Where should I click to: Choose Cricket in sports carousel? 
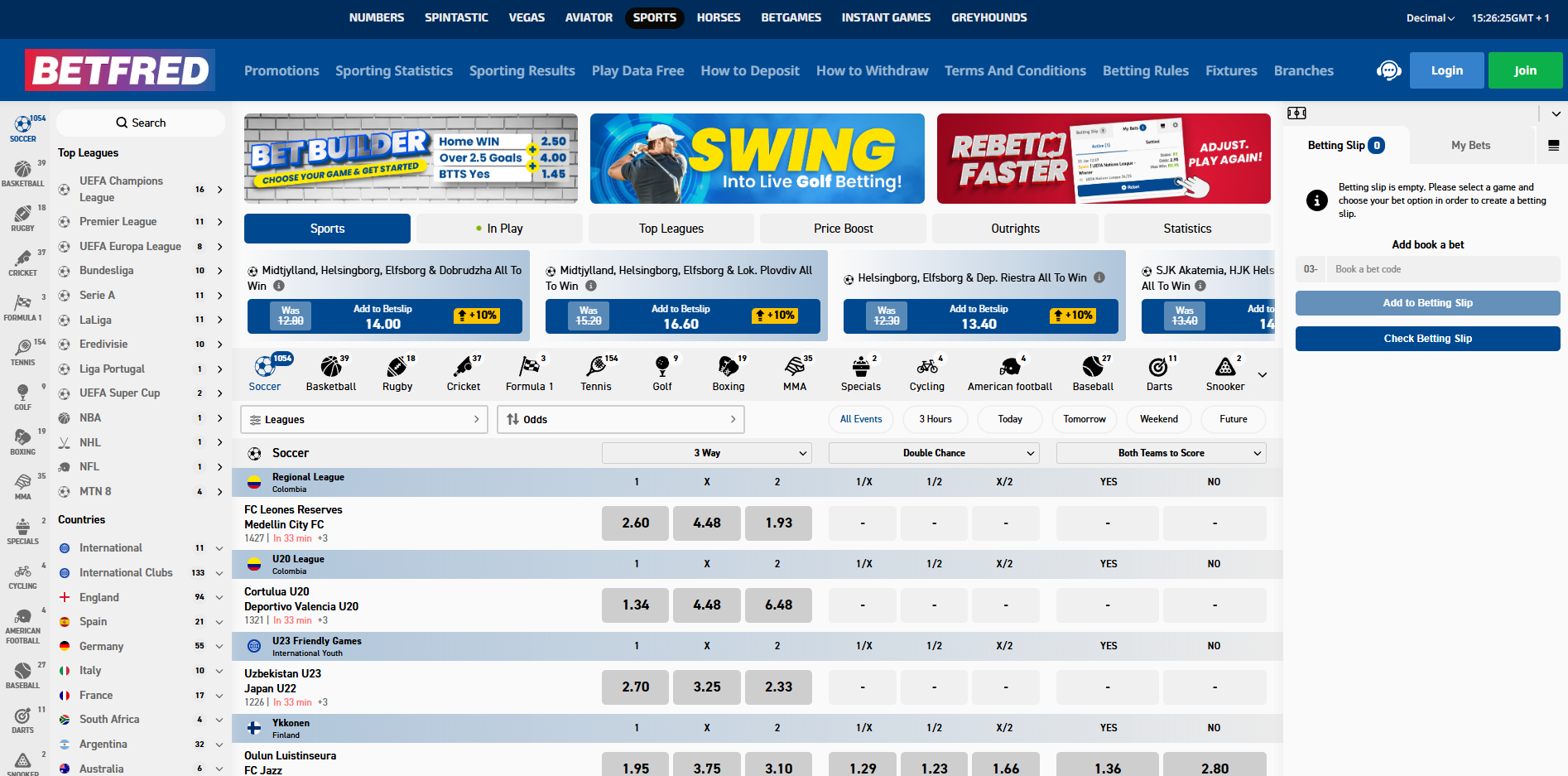click(464, 374)
